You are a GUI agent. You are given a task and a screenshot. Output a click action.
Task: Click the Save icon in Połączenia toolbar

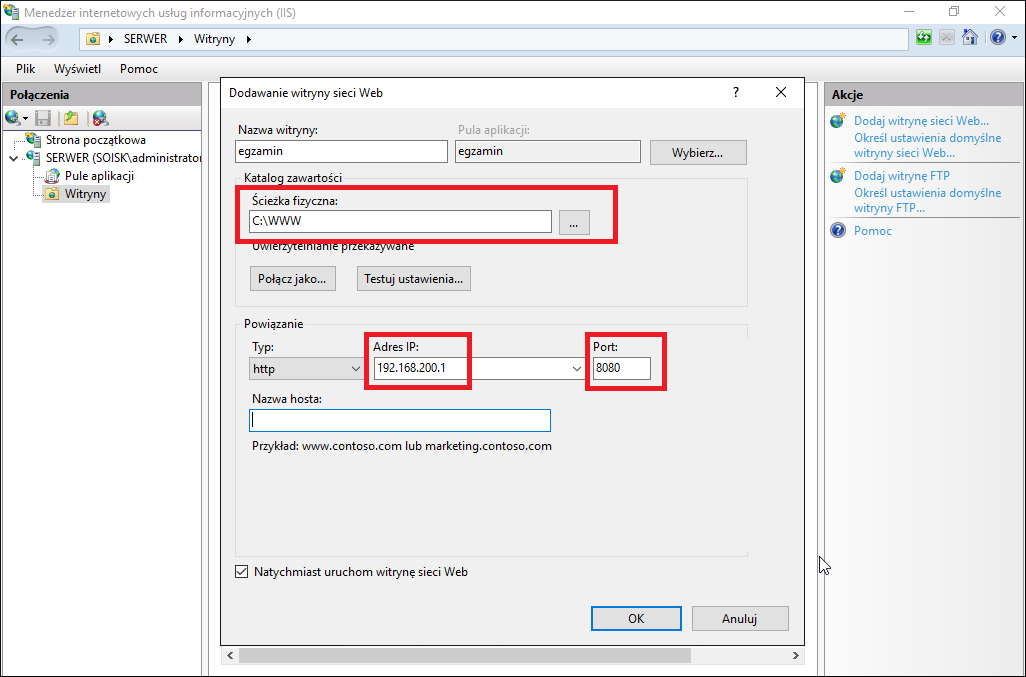click(43, 118)
